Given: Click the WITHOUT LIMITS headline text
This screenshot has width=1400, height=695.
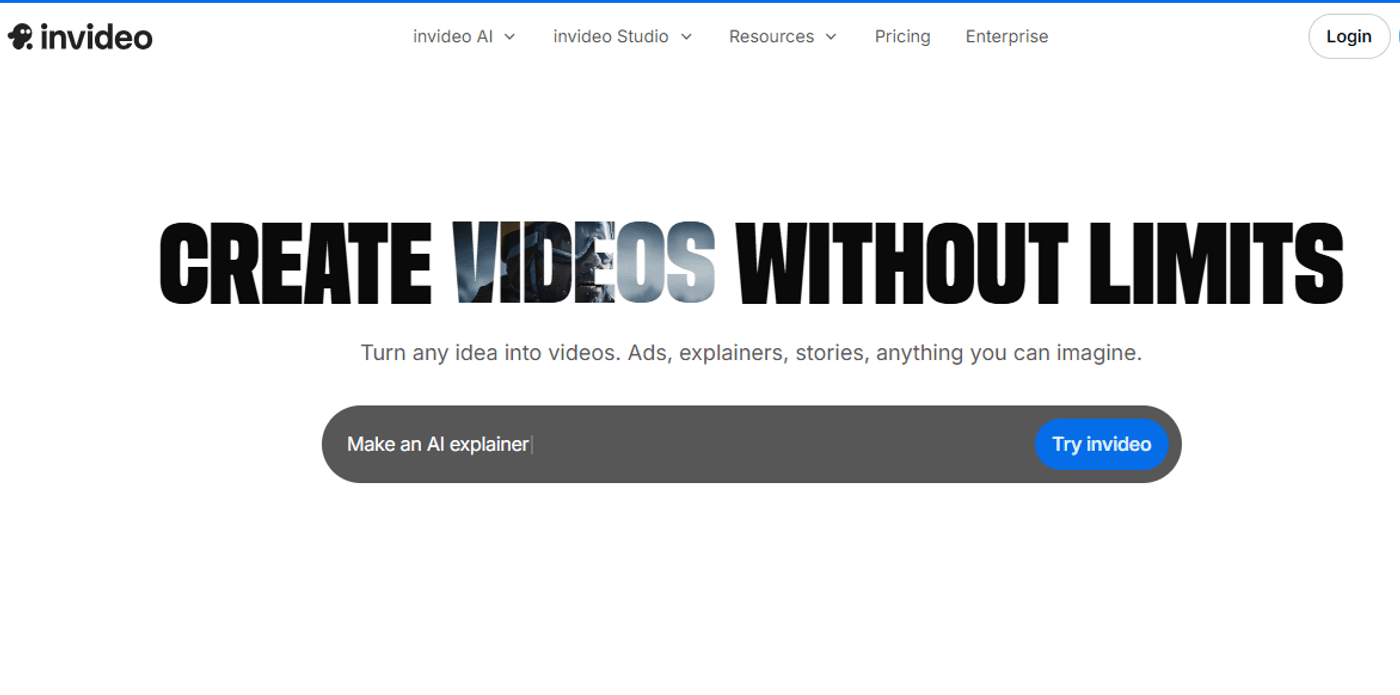Looking at the screenshot, I should coord(1038,263).
